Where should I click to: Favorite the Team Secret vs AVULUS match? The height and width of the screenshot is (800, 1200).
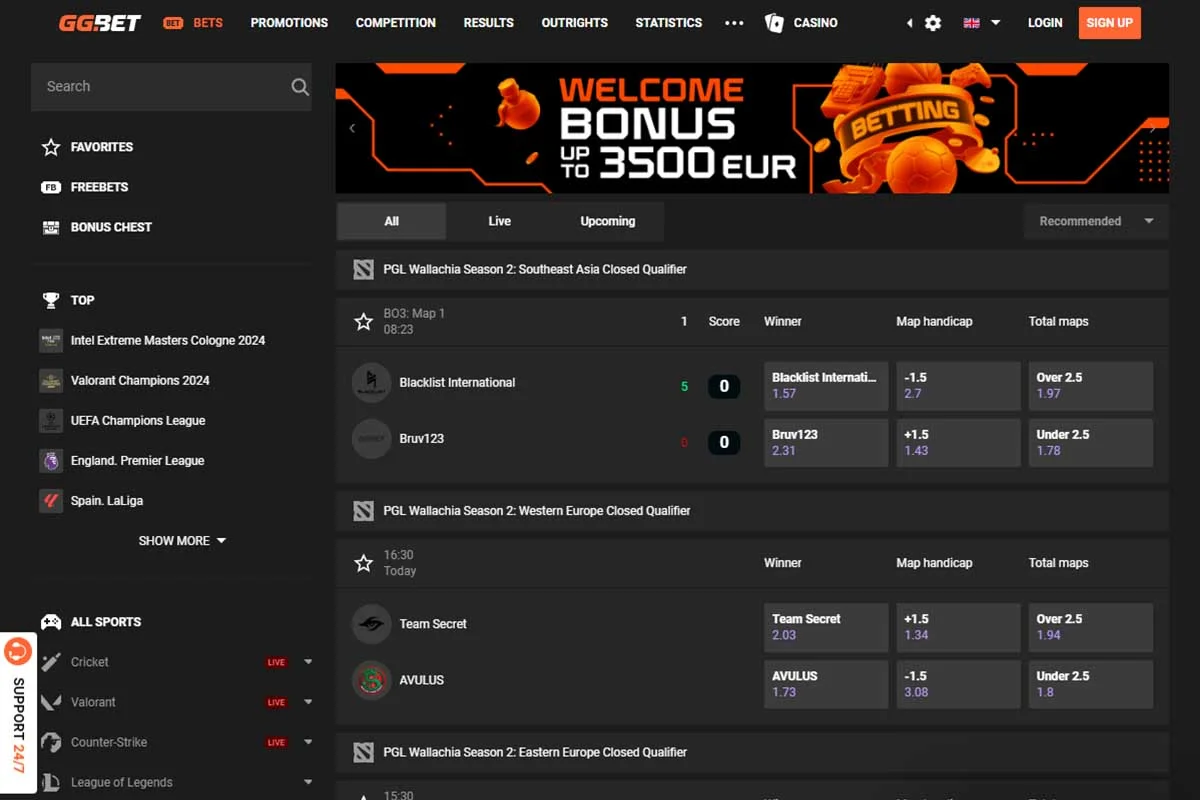click(x=364, y=563)
